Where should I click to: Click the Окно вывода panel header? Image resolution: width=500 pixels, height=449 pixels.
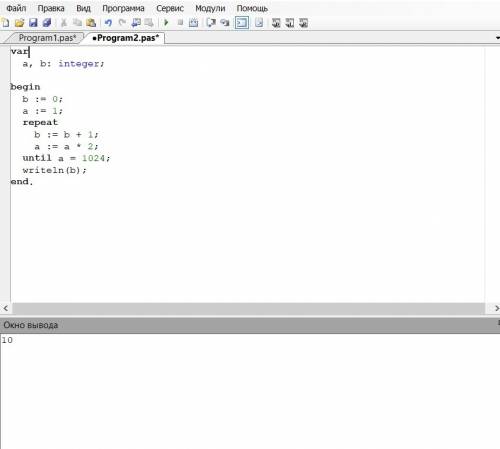[x=250, y=325]
